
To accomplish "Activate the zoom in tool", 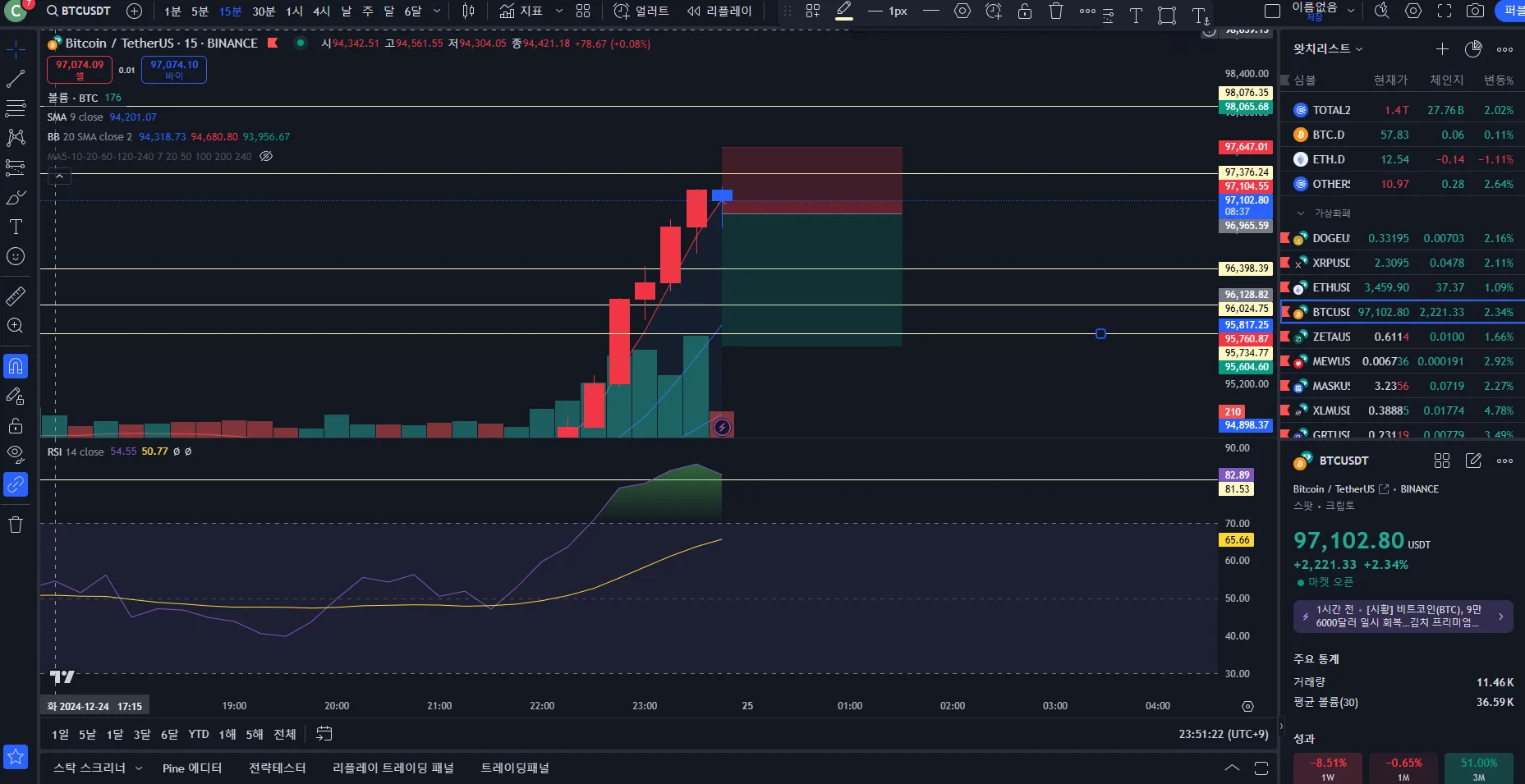I will (x=16, y=325).
